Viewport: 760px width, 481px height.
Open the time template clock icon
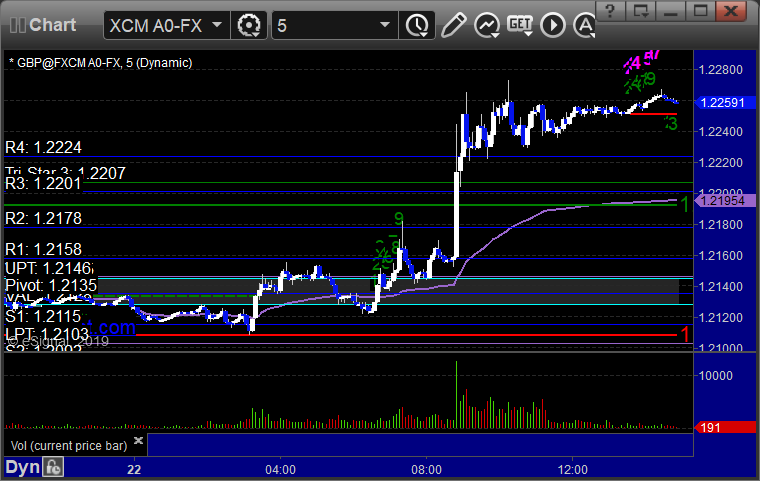click(417, 25)
